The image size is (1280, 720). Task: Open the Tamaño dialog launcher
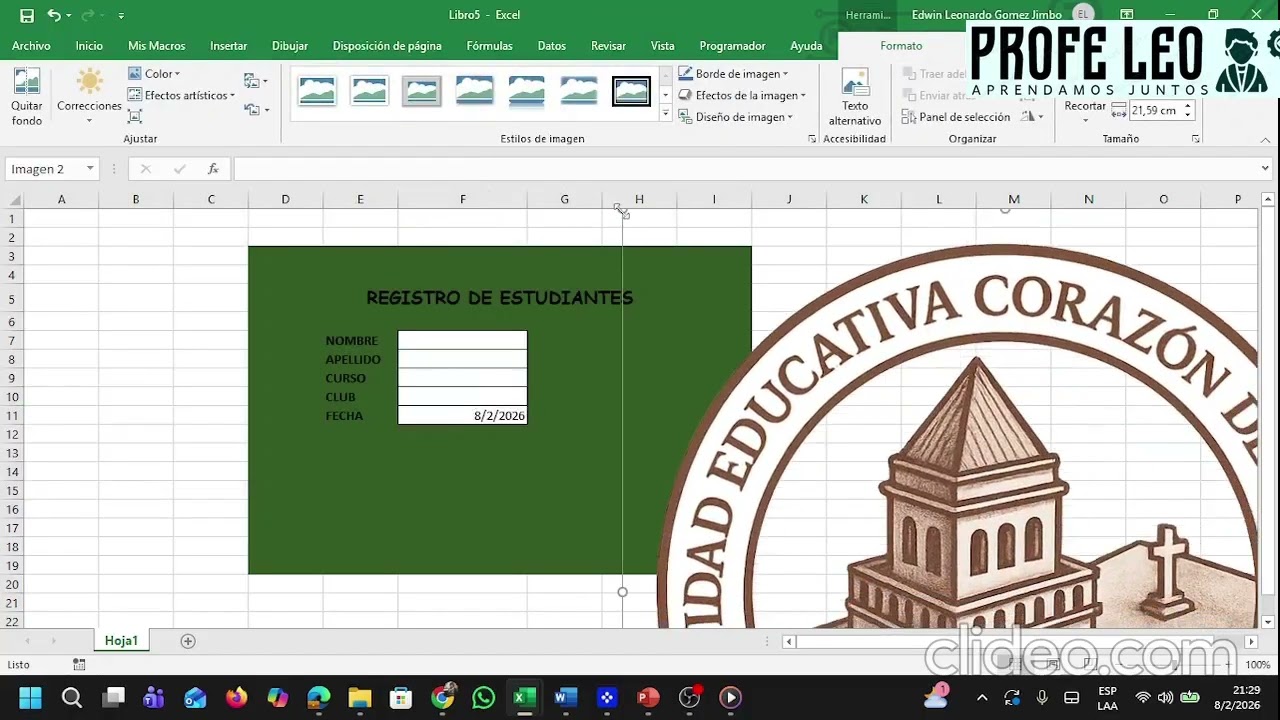tap(1196, 139)
